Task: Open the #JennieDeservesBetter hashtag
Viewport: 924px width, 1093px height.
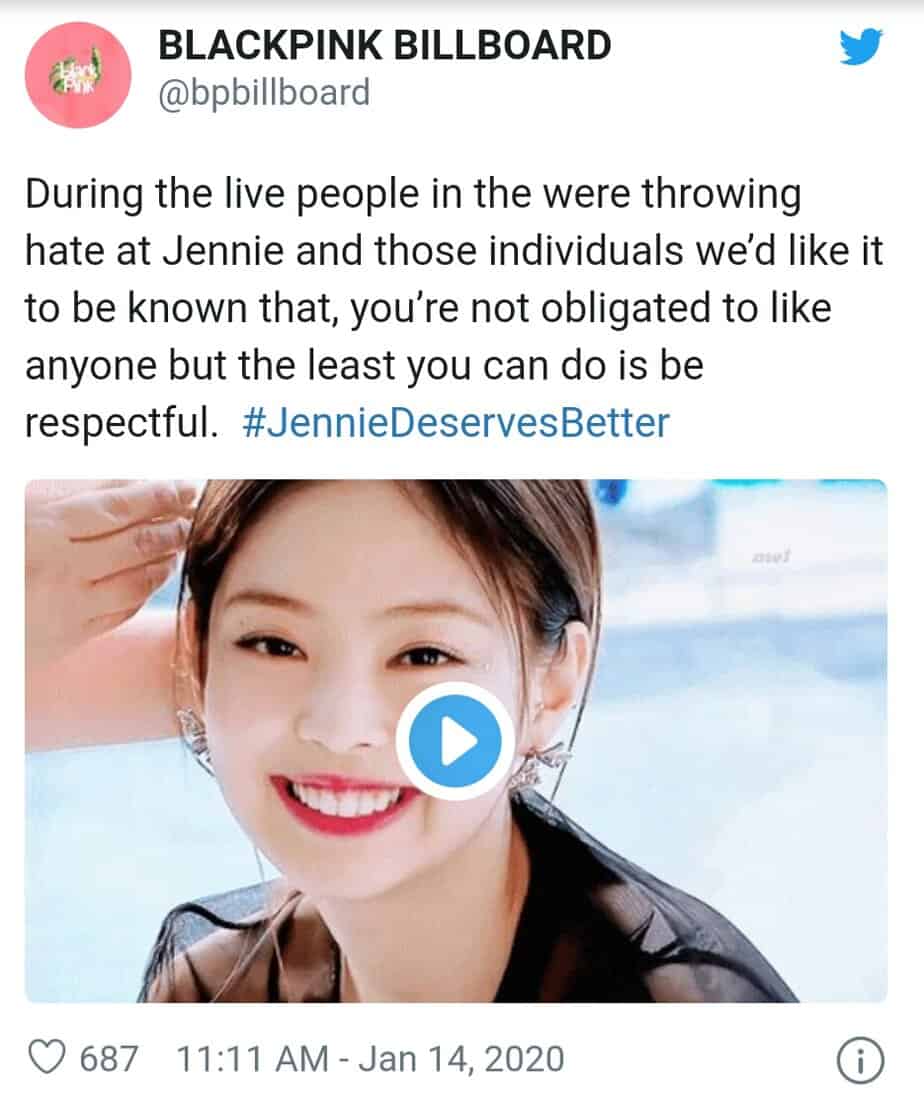Action: (x=456, y=422)
